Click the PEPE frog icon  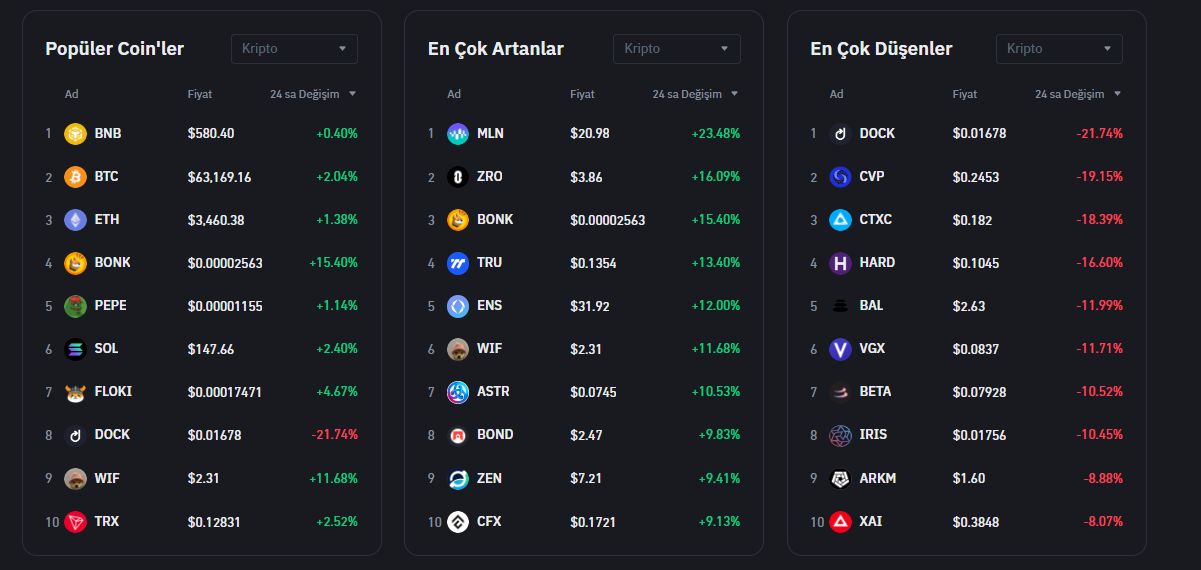pyautogui.click(x=75, y=306)
